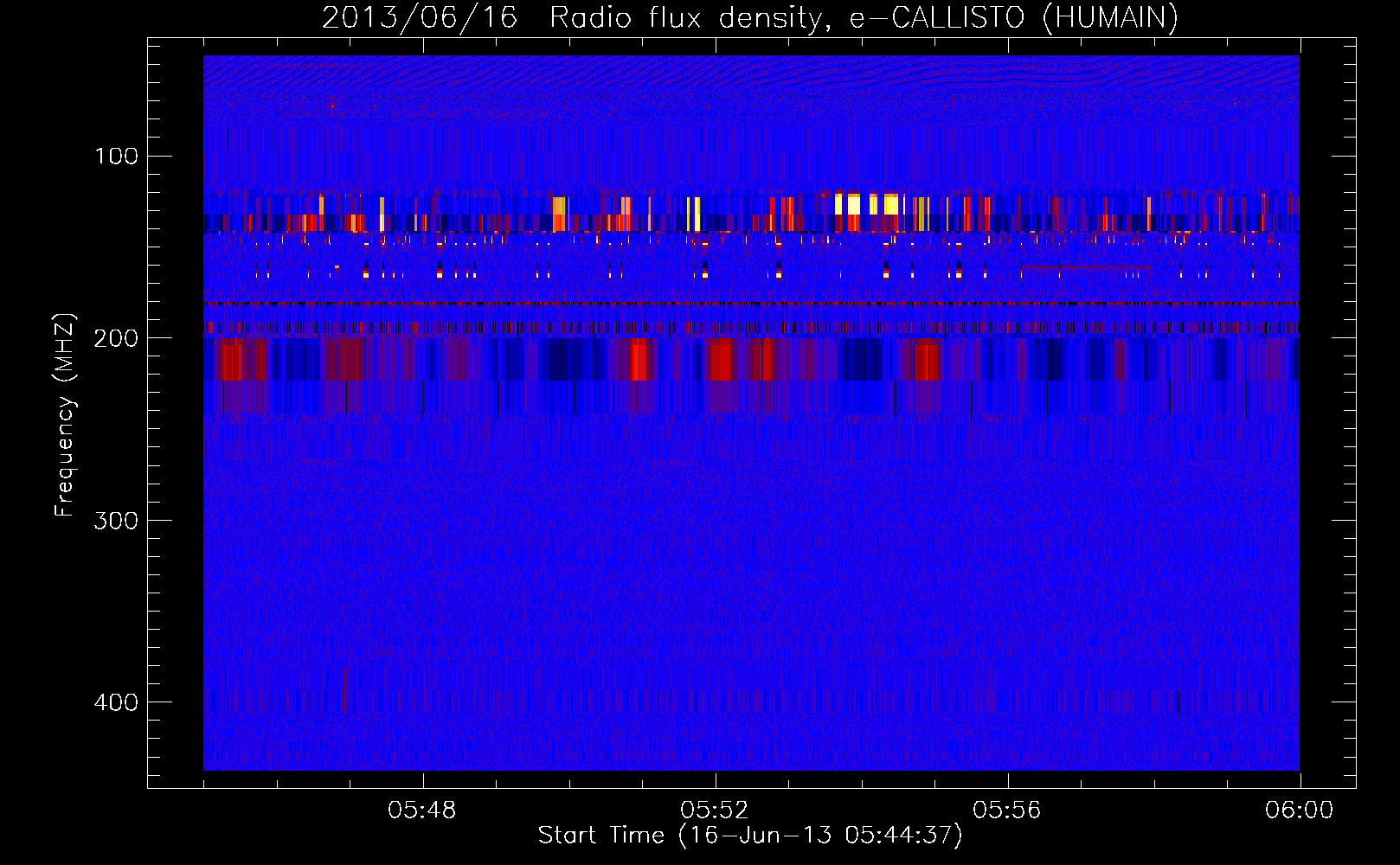Screen dimensions: 1400x865
Task: Click the 06:00 time tick label
Action: [1300, 811]
